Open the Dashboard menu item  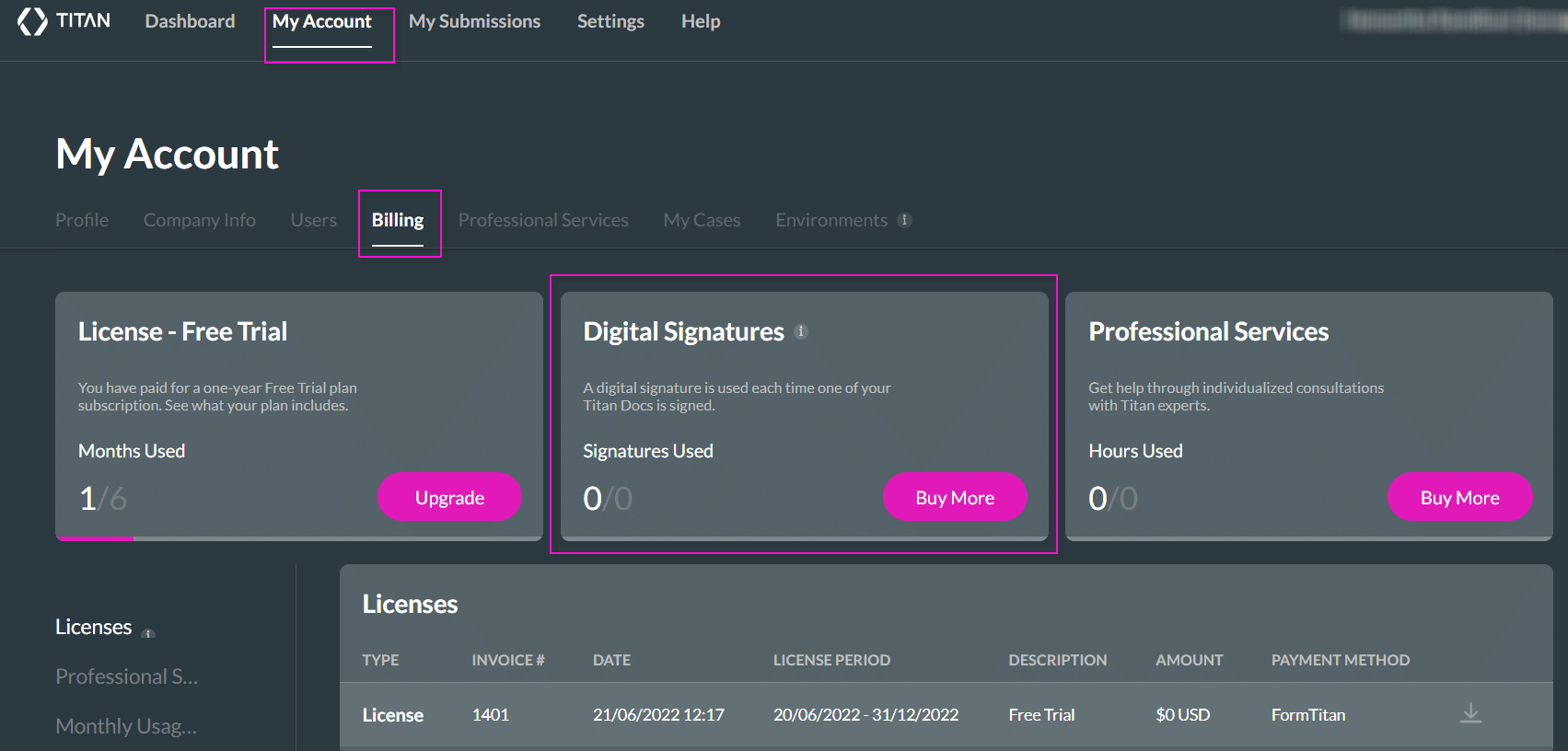point(190,21)
